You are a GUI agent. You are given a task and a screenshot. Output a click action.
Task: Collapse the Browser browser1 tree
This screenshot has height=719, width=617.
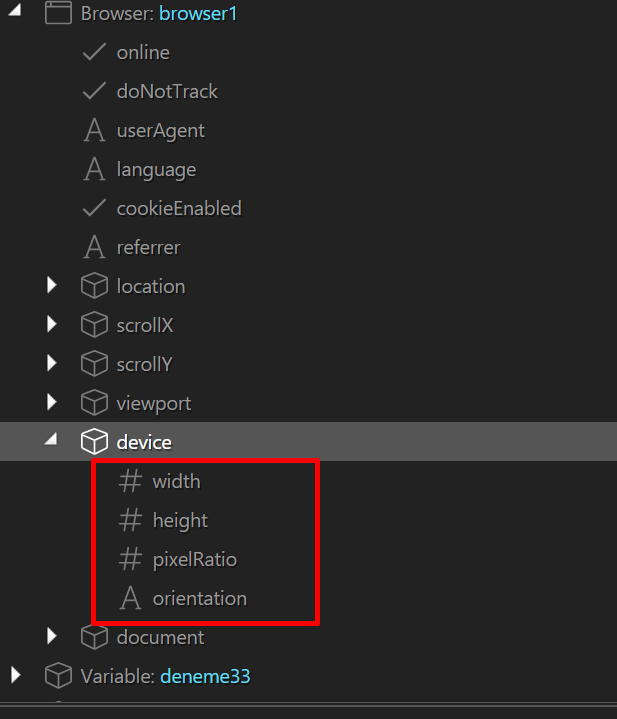pos(16,12)
